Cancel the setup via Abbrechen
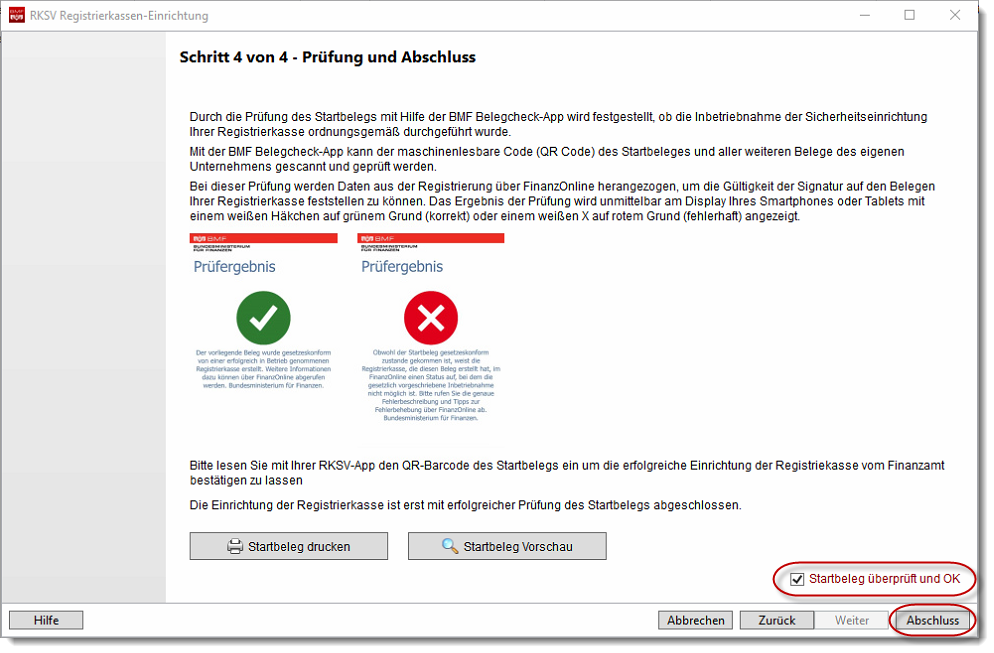Image resolution: width=994 pixels, height=653 pixels. pos(695,620)
